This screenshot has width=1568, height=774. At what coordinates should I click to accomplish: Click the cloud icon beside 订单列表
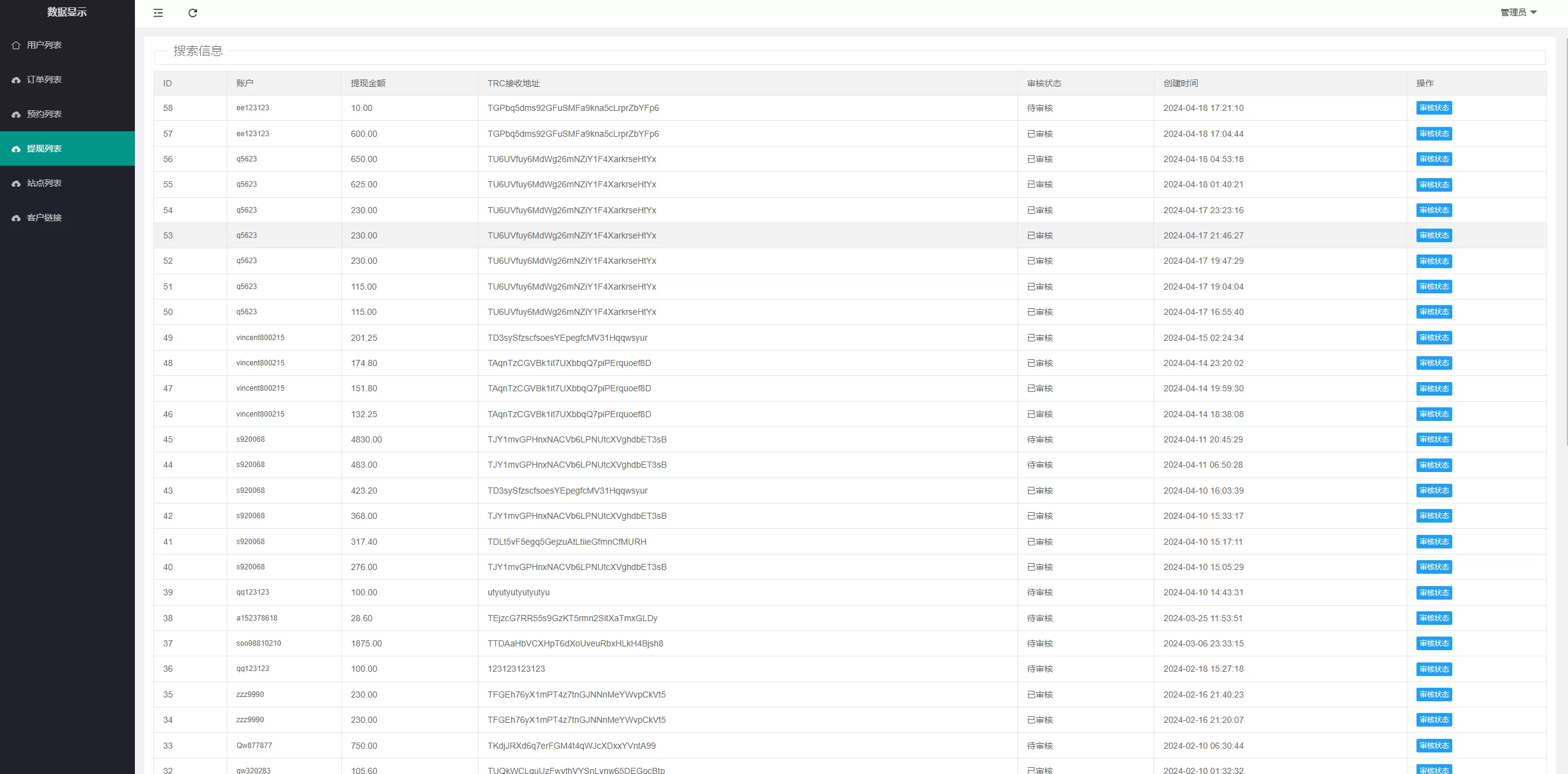click(16, 79)
